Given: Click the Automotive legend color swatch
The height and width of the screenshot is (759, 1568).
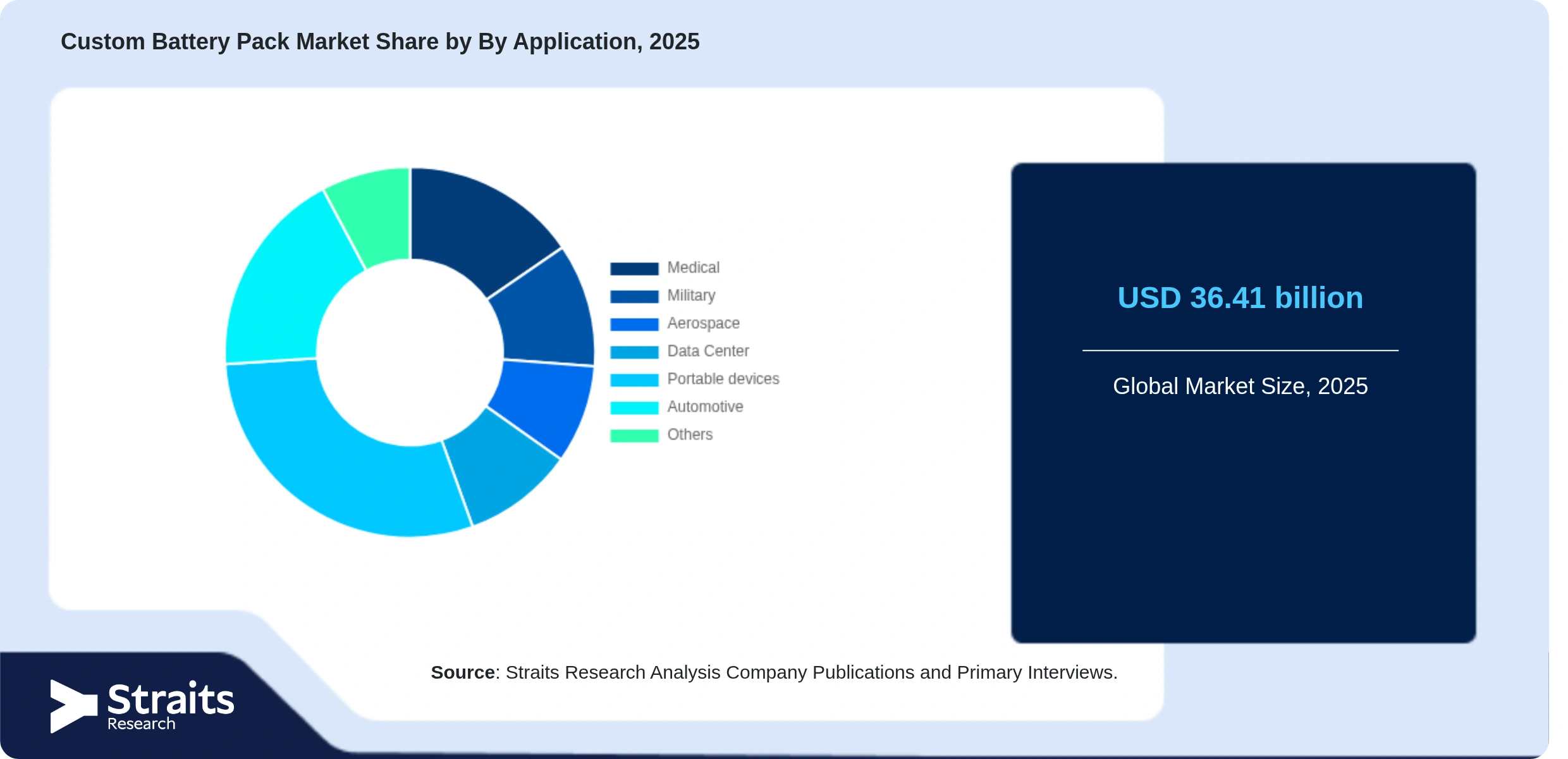Looking at the screenshot, I should [634, 408].
